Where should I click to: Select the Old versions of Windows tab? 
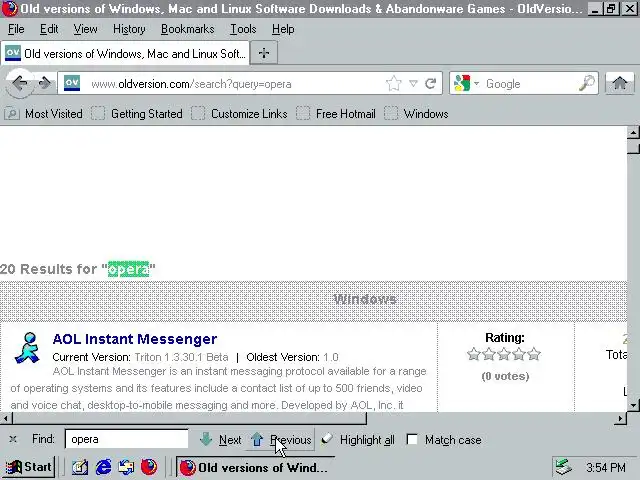pyautogui.click(x=125, y=53)
